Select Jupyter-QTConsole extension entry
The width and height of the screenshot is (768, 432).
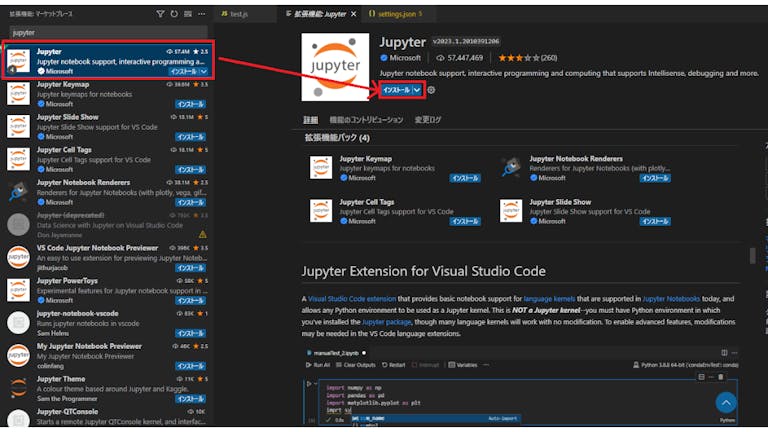point(108,416)
